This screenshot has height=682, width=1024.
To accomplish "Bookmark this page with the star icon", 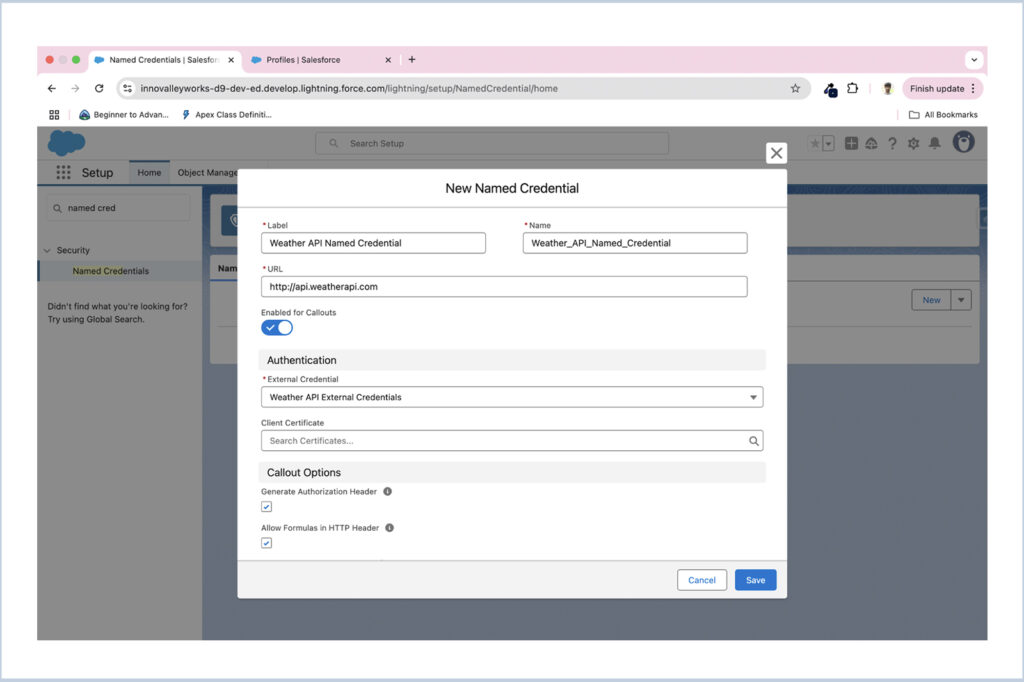I will tap(795, 88).
